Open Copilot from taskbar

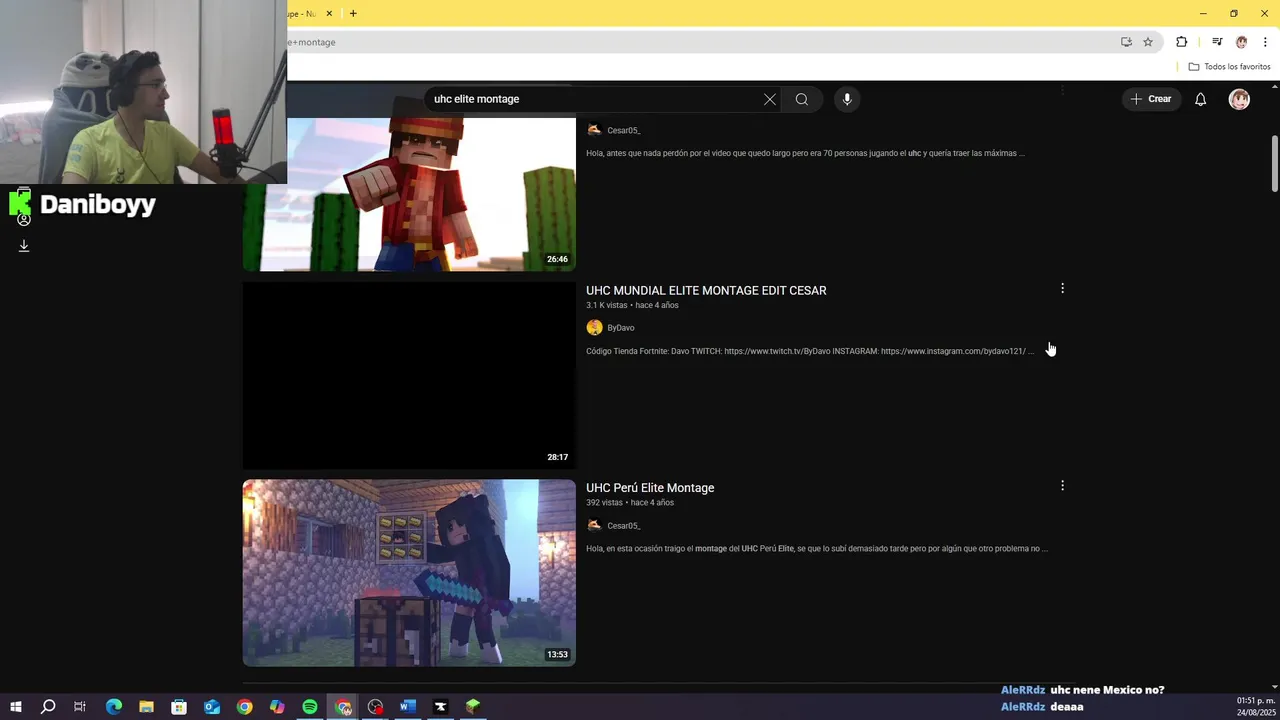click(x=277, y=707)
